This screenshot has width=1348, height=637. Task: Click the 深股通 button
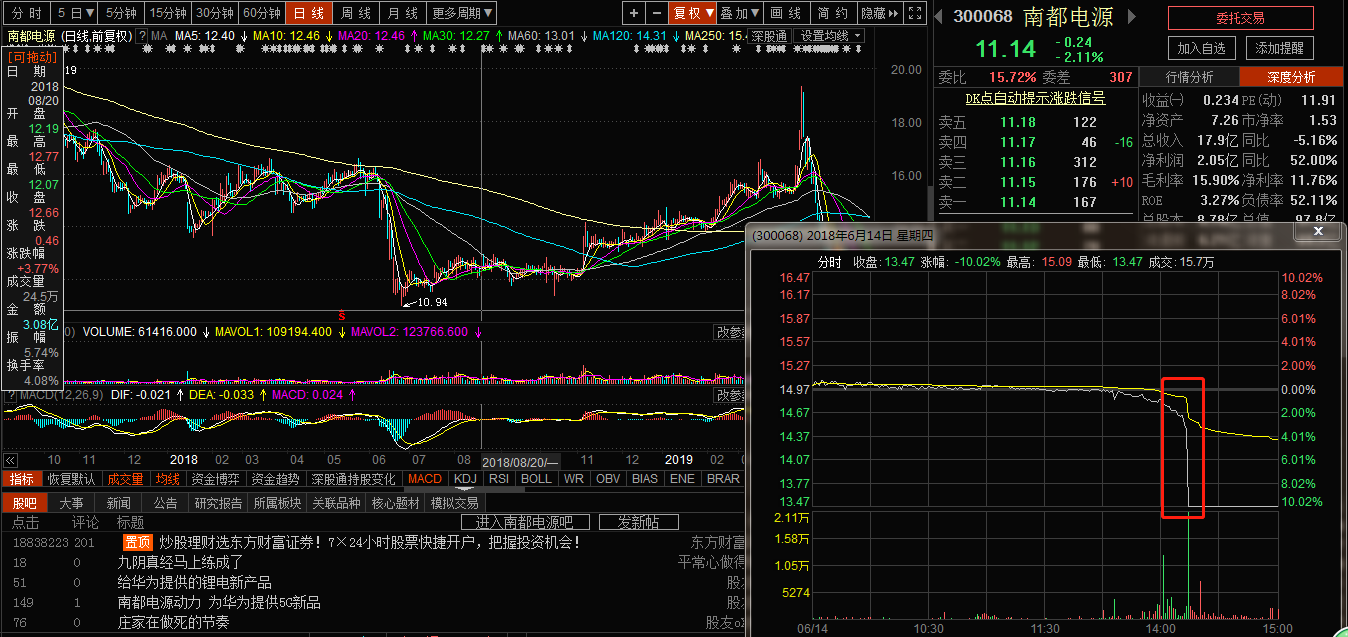point(769,36)
